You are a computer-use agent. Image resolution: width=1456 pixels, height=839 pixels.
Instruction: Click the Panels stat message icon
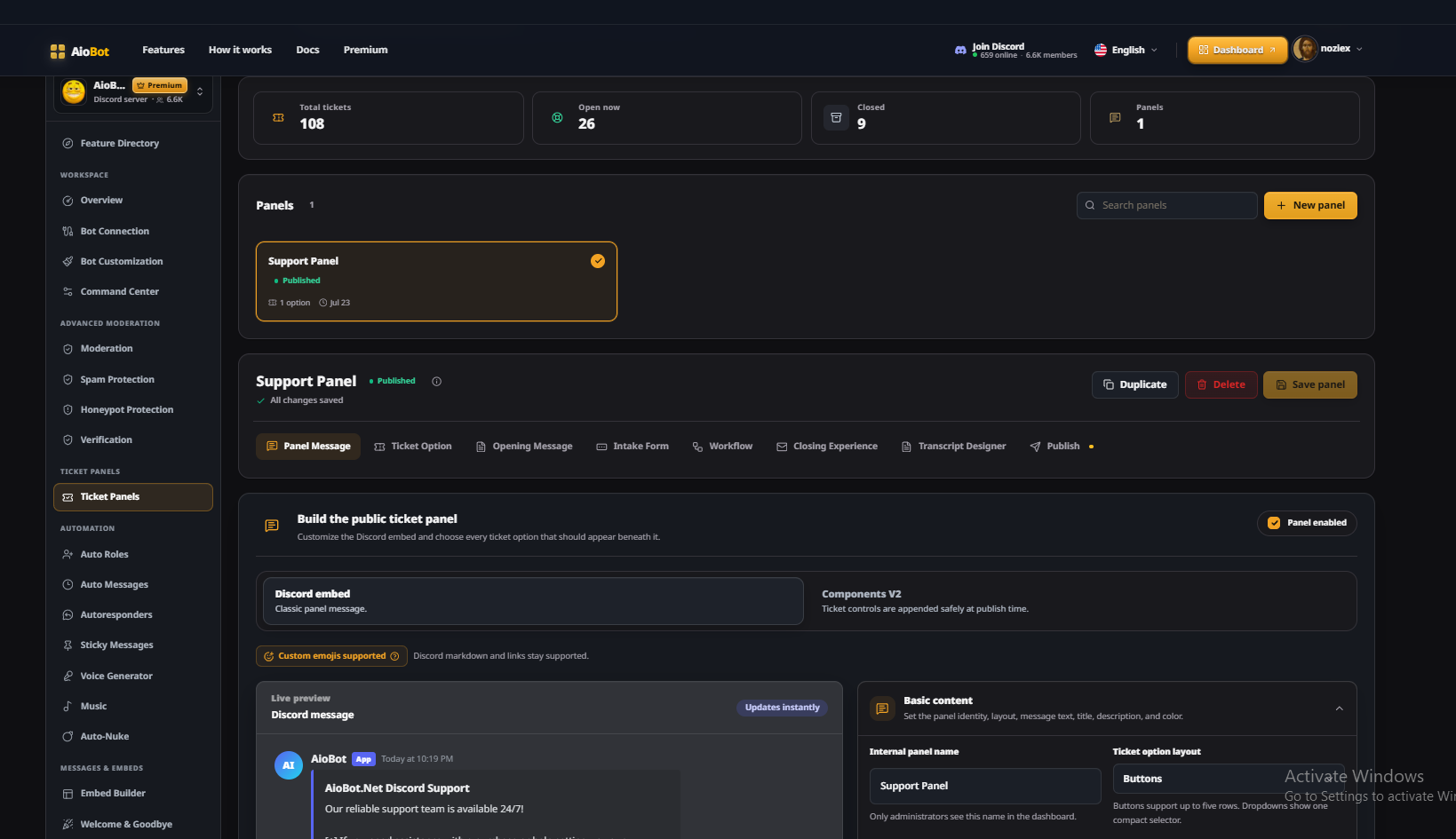(1115, 117)
